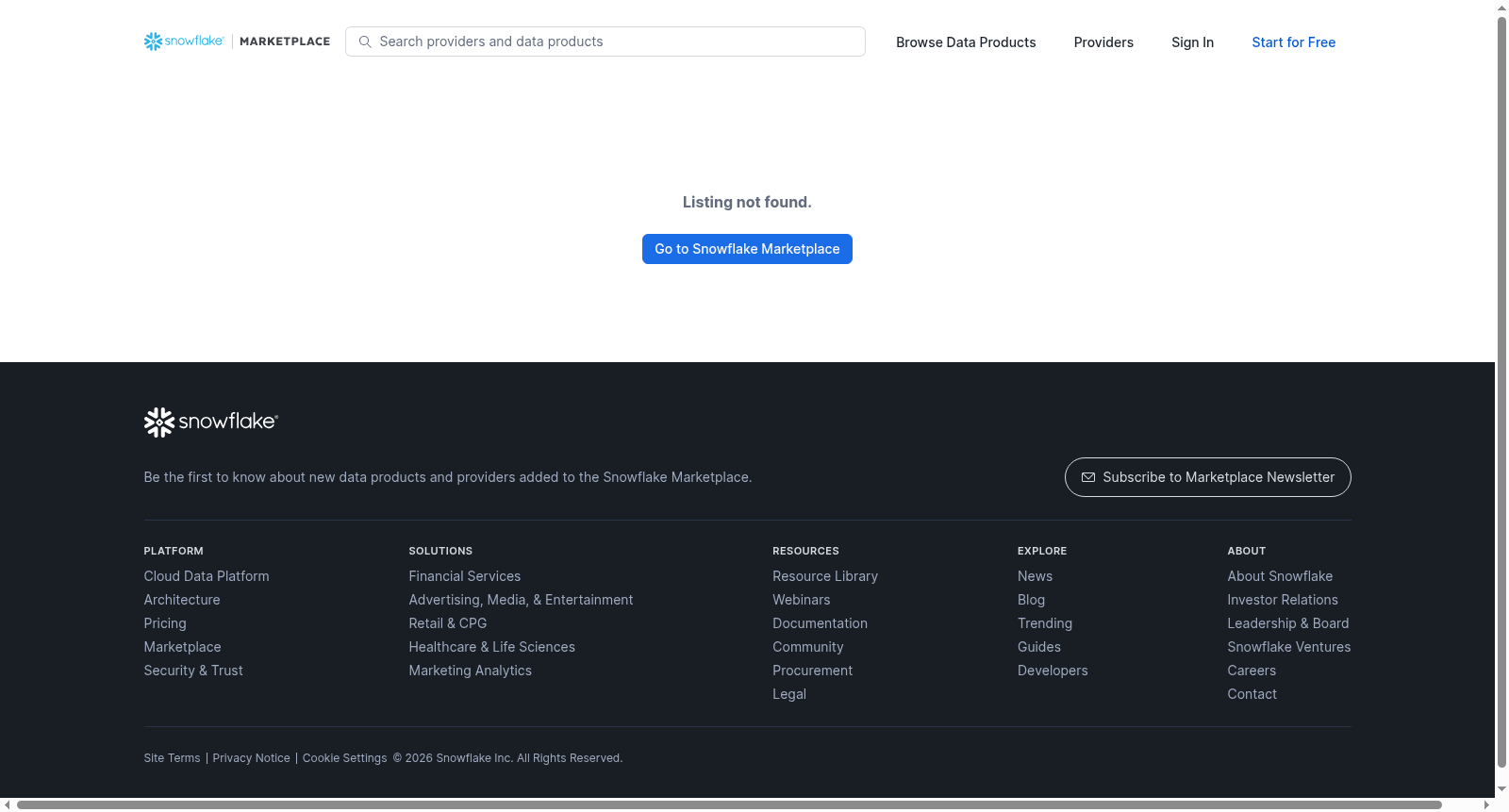Open Resource Library link
This screenshot has width=1509, height=812.
(x=825, y=576)
